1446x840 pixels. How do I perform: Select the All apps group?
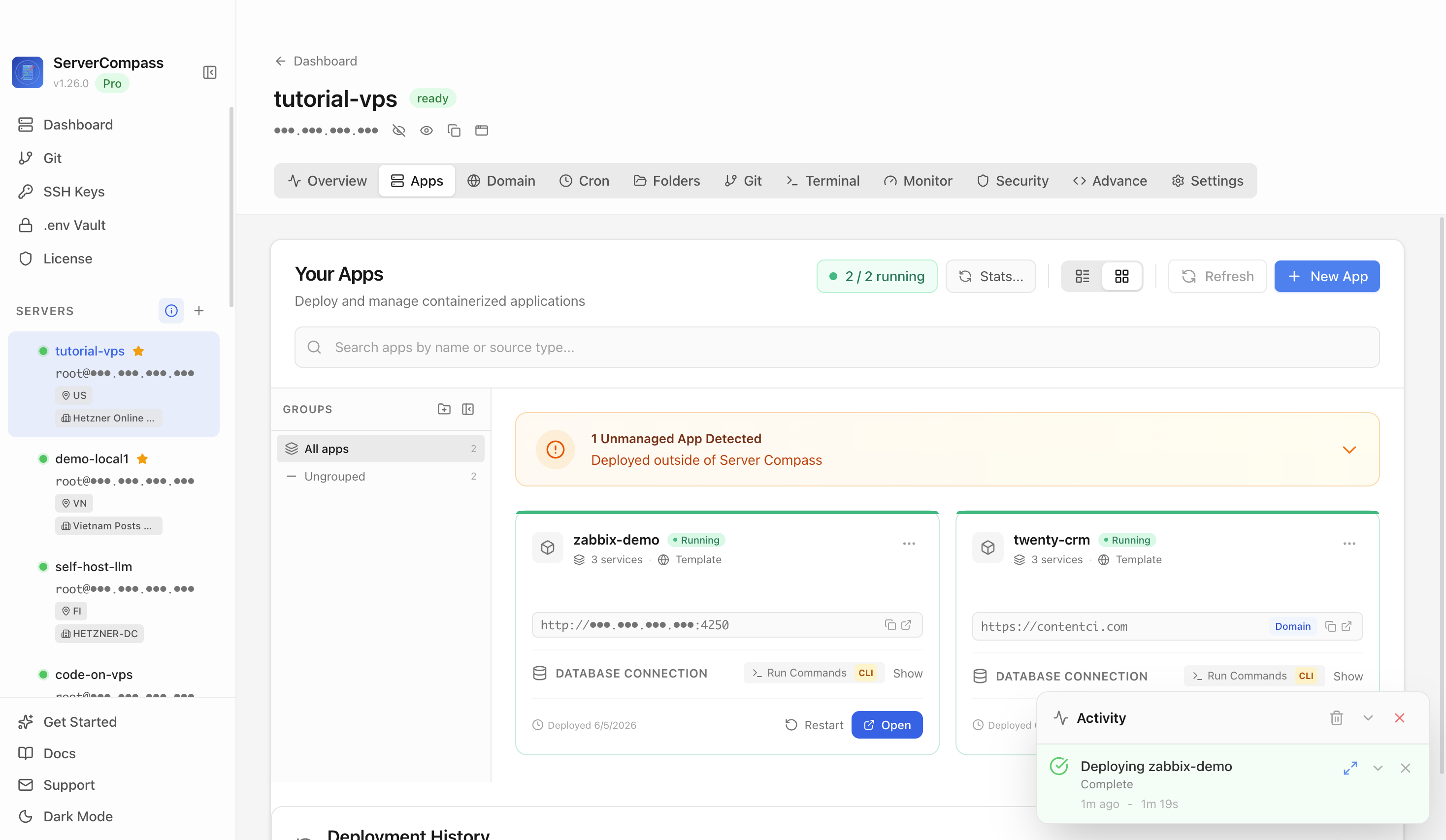(x=380, y=449)
